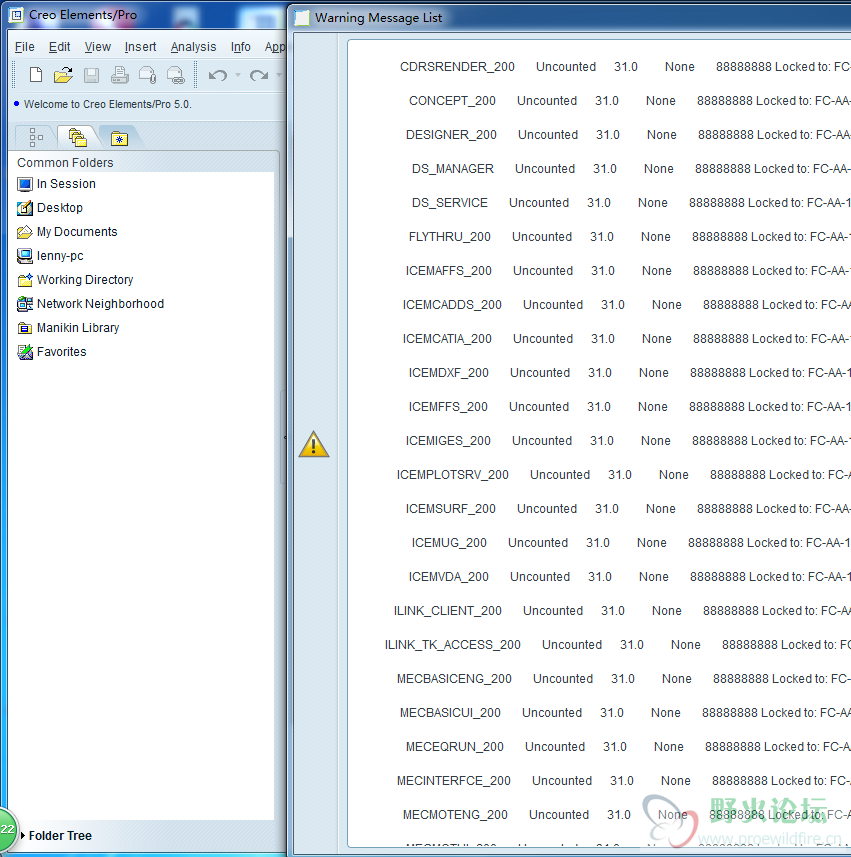Viewport: 851px width, 857px height.
Task: Open the Undo history dropdown arrow
Action: coord(238,75)
